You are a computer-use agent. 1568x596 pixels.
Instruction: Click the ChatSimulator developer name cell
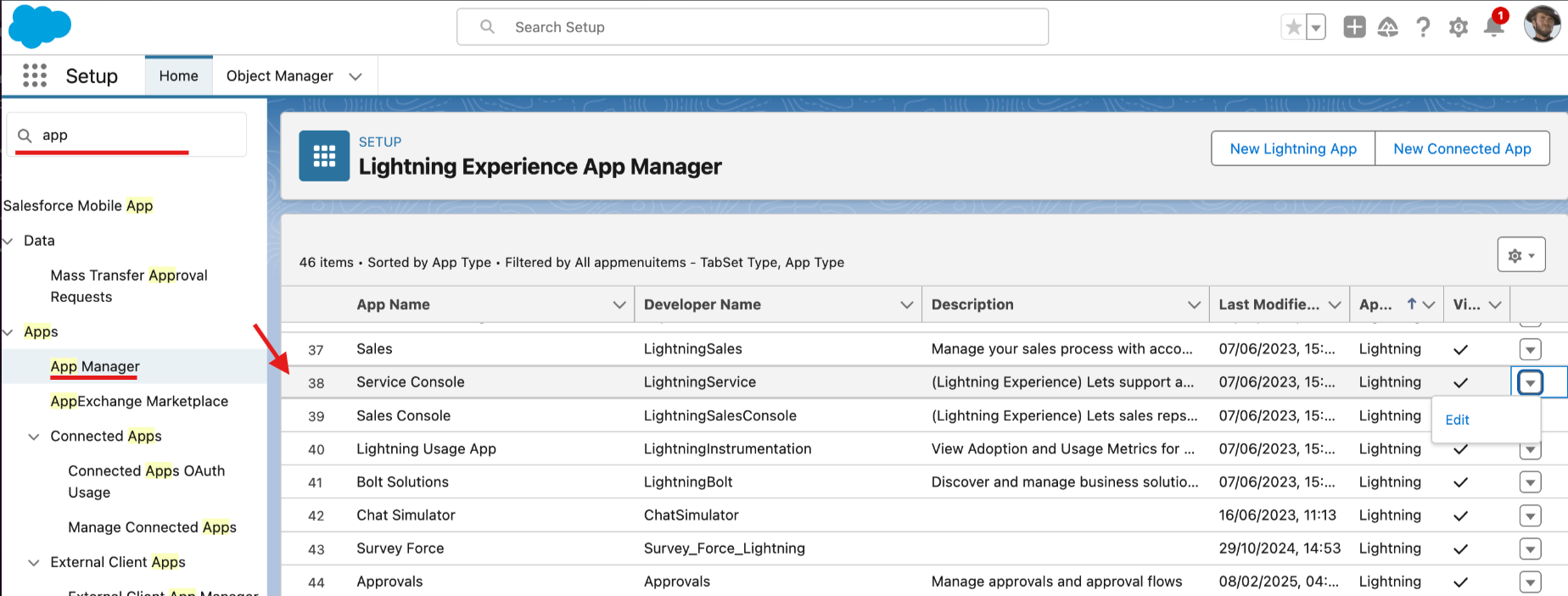coord(691,515)
